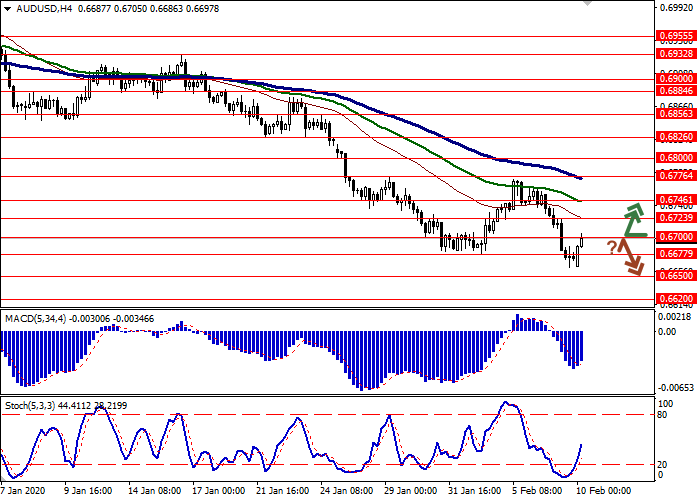Click the 0.68000 resistance level label
This screenshot has height=500, width=700.
(675, 157)
